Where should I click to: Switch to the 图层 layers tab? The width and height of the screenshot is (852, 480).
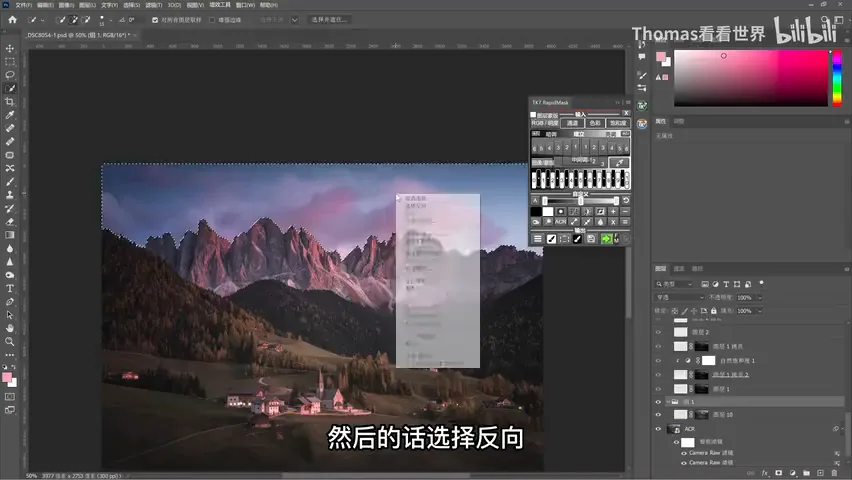pos(661,269)
